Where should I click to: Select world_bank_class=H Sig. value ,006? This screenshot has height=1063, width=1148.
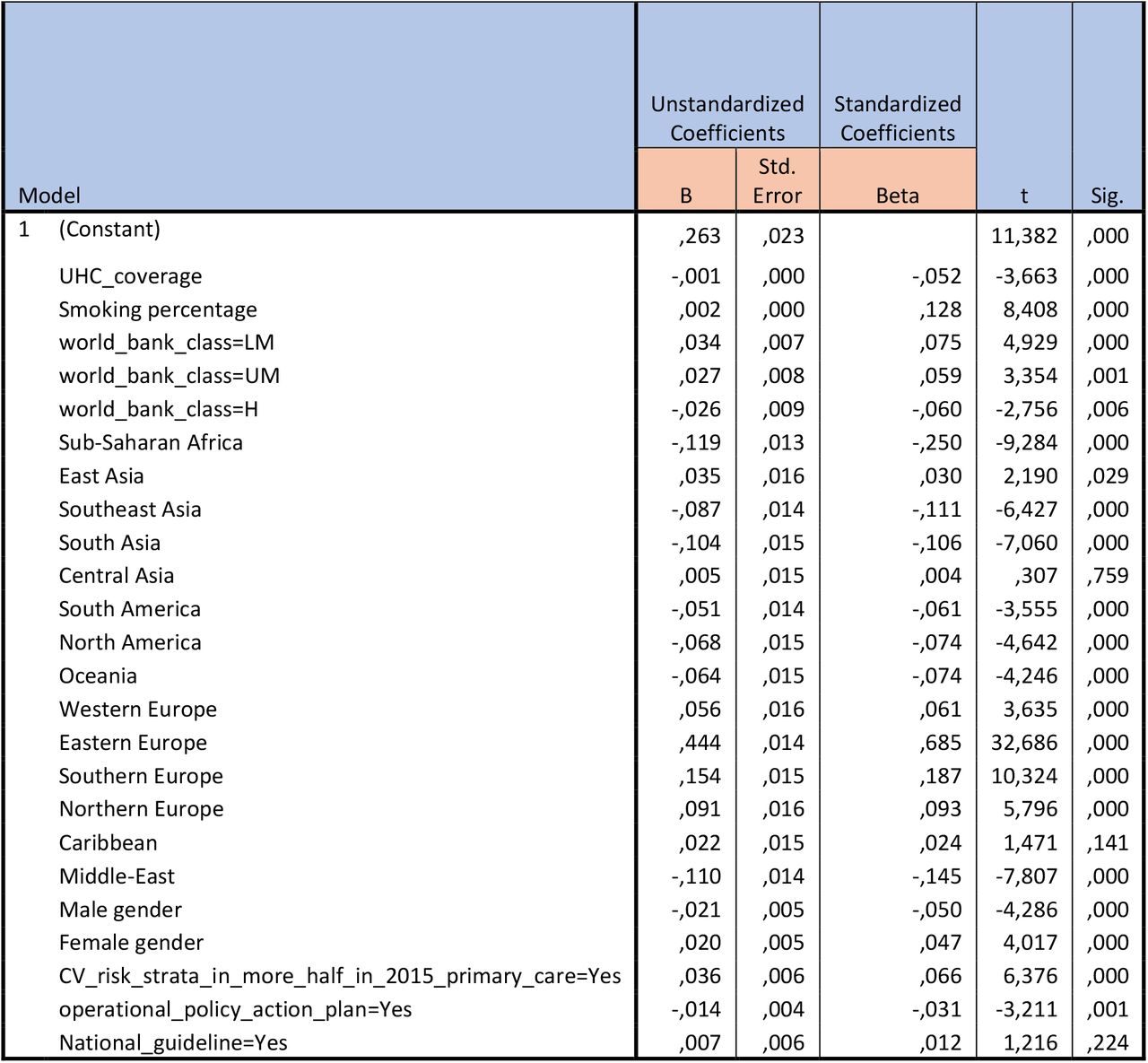coord(1108,409)
